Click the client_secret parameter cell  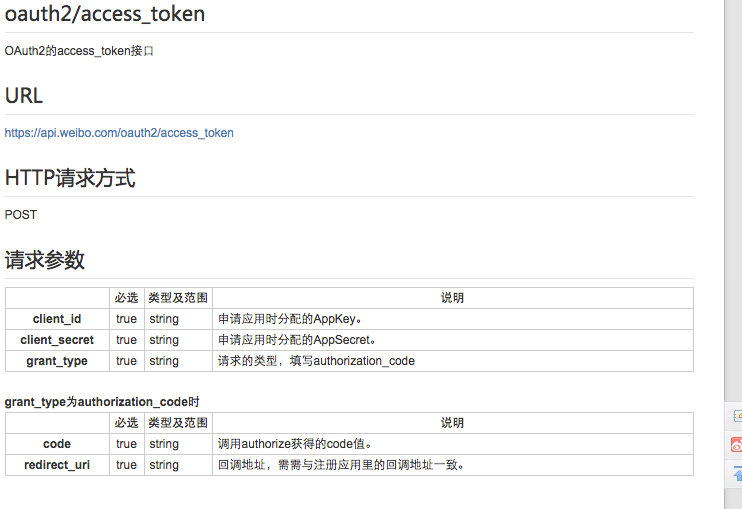coord(57,340)
